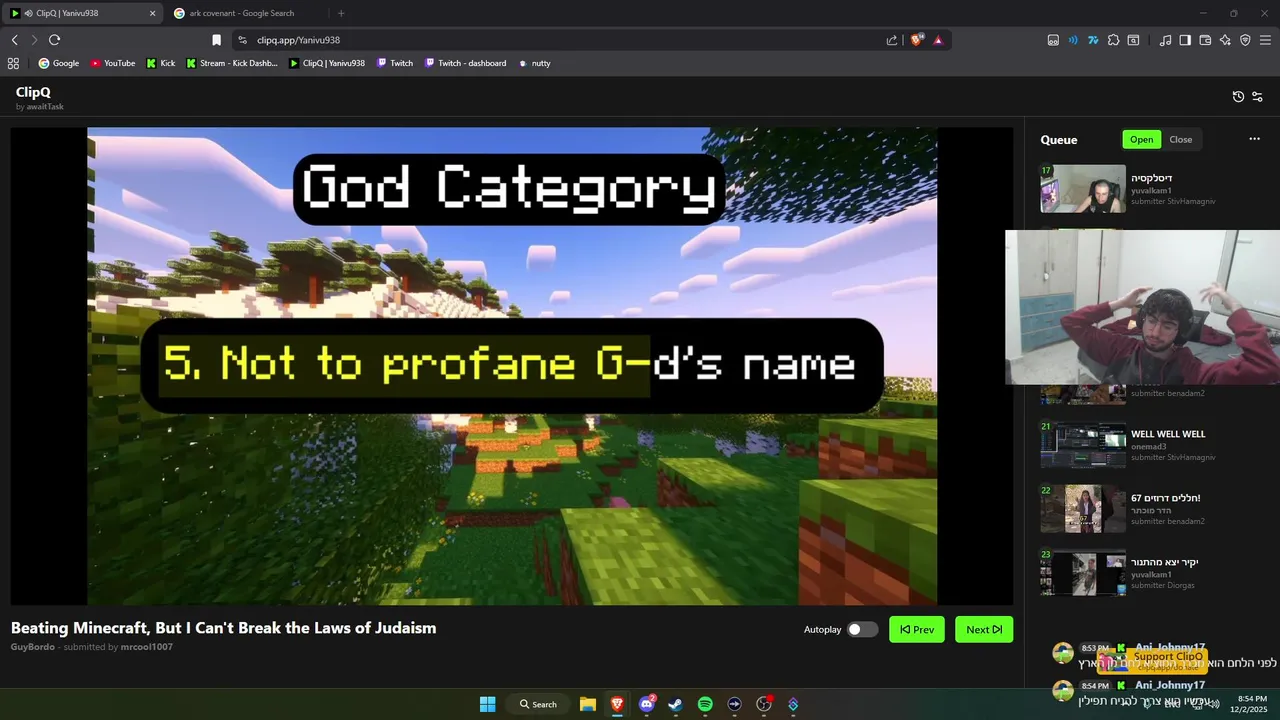Open the blue sound-waves extension icon
The image size is (1280, 720).
[1073, 40]
